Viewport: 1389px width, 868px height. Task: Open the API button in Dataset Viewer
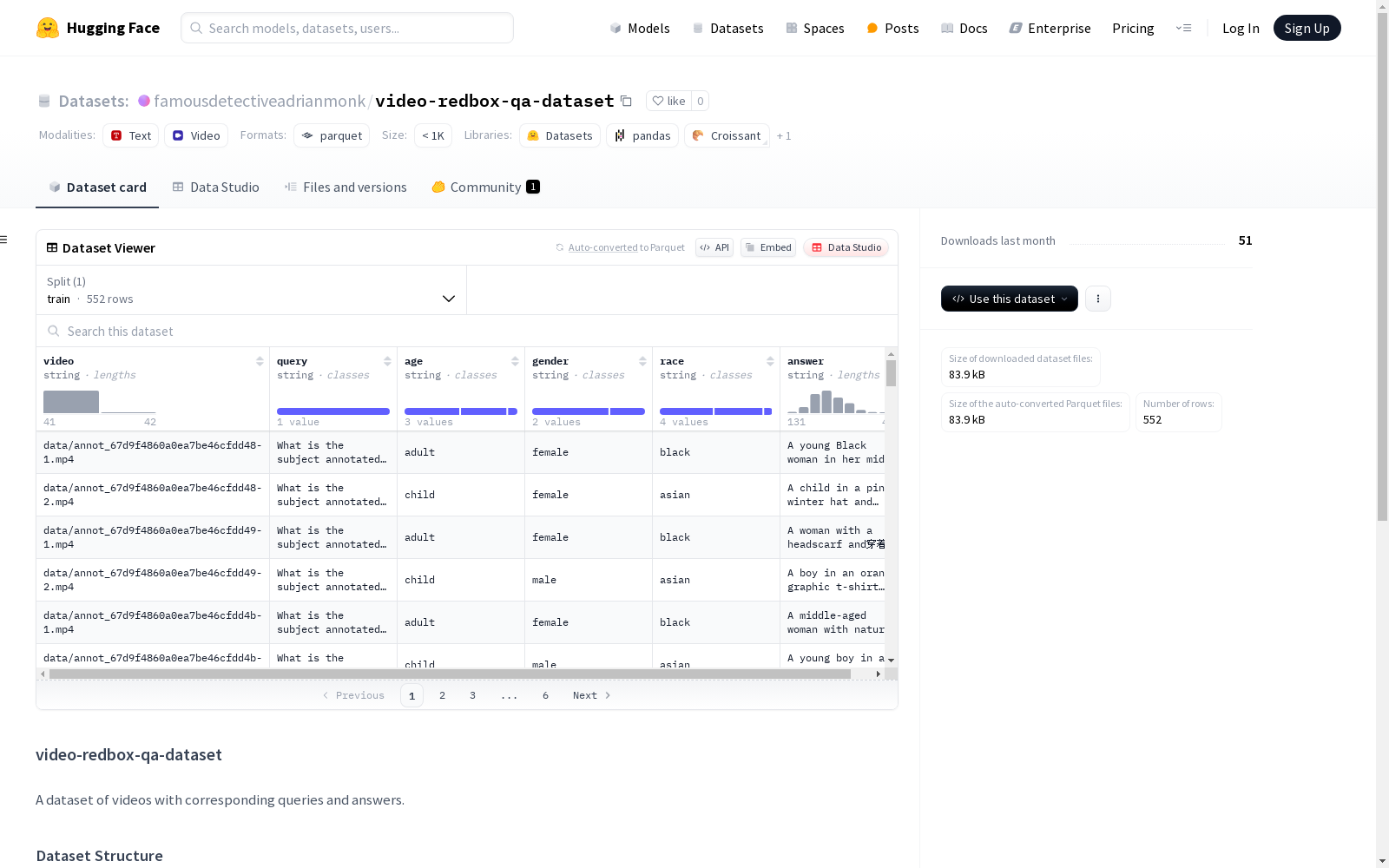[x=714, y=247]
